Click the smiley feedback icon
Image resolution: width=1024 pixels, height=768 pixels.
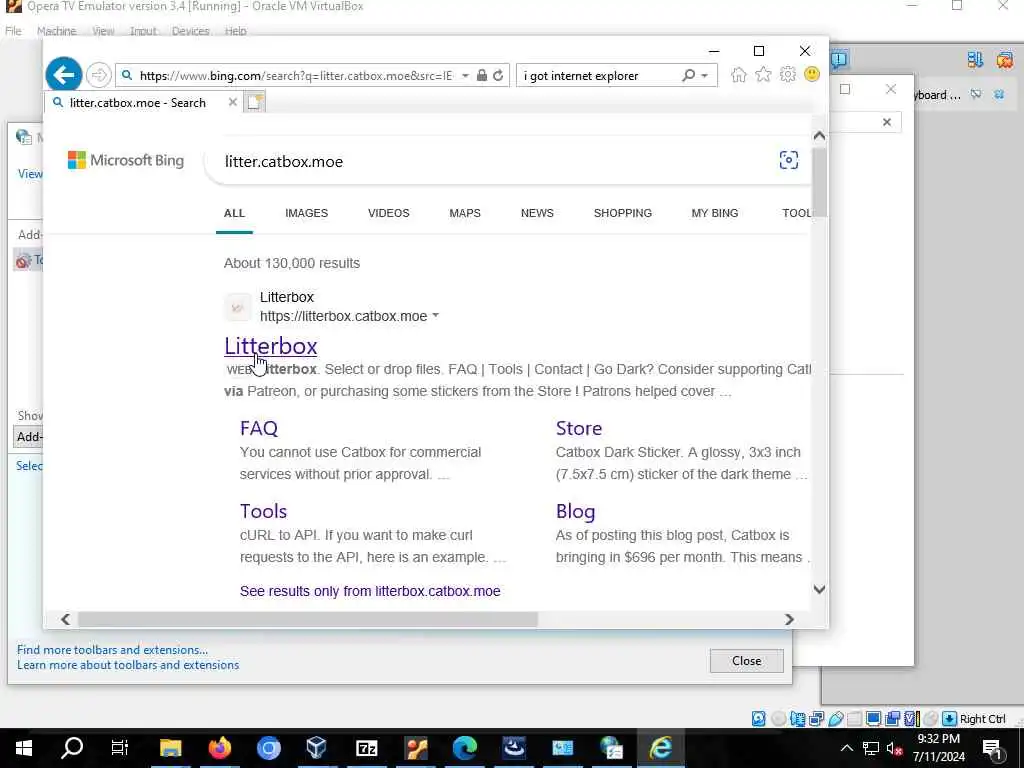point(812,74)
